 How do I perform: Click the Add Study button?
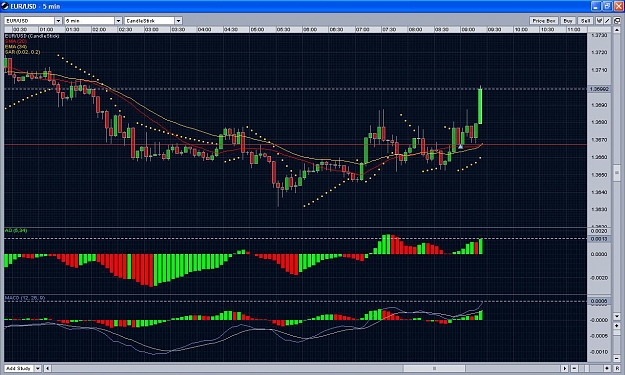pos(19,368)
